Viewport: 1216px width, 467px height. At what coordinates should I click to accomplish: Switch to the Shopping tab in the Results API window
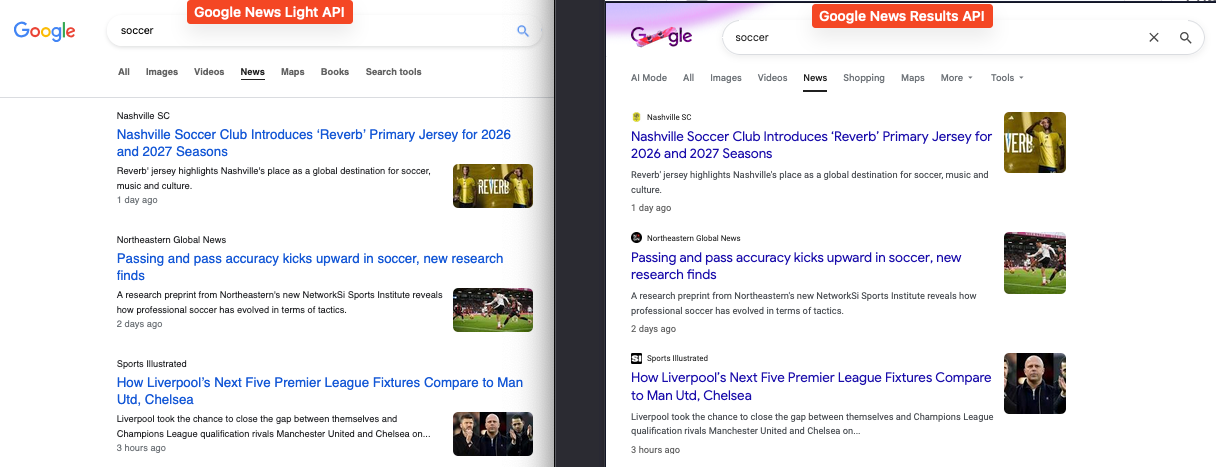[864, 78]
